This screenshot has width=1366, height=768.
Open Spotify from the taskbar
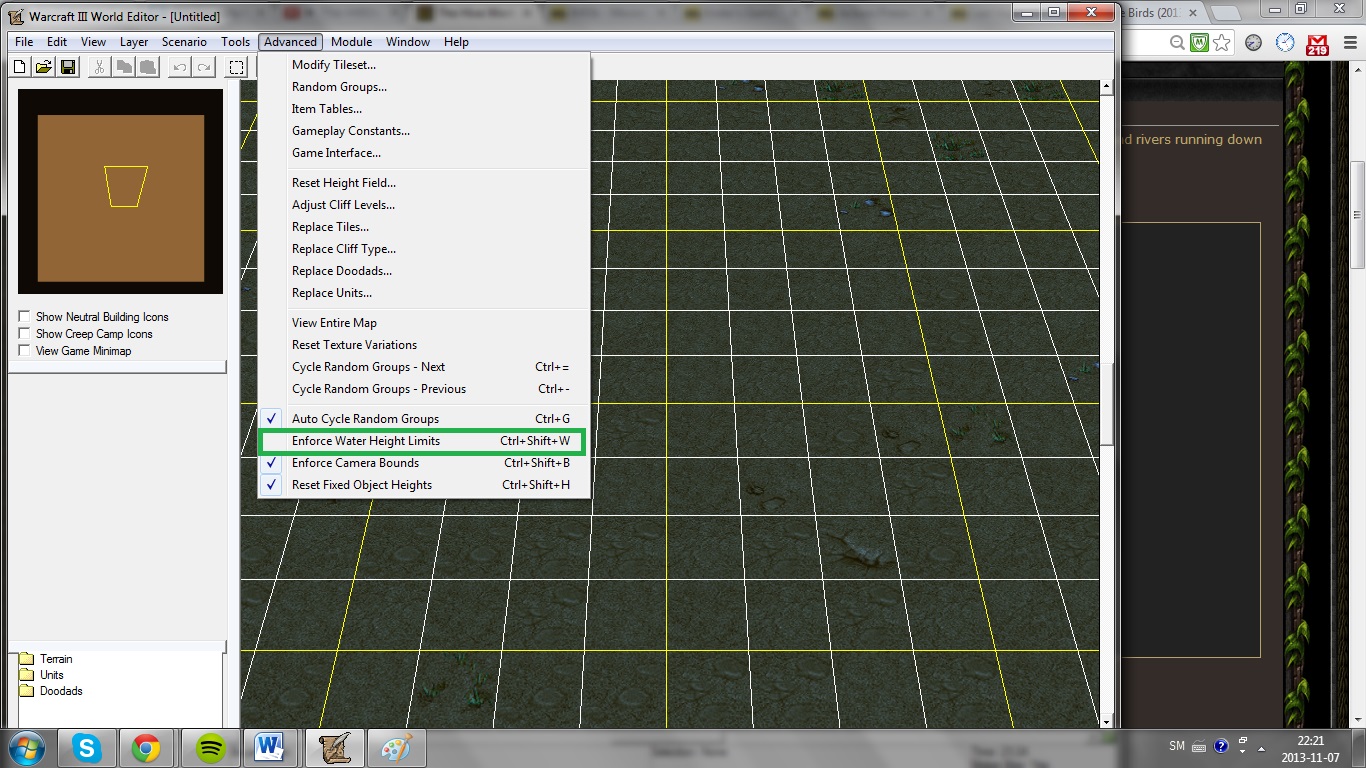(210, 748)
